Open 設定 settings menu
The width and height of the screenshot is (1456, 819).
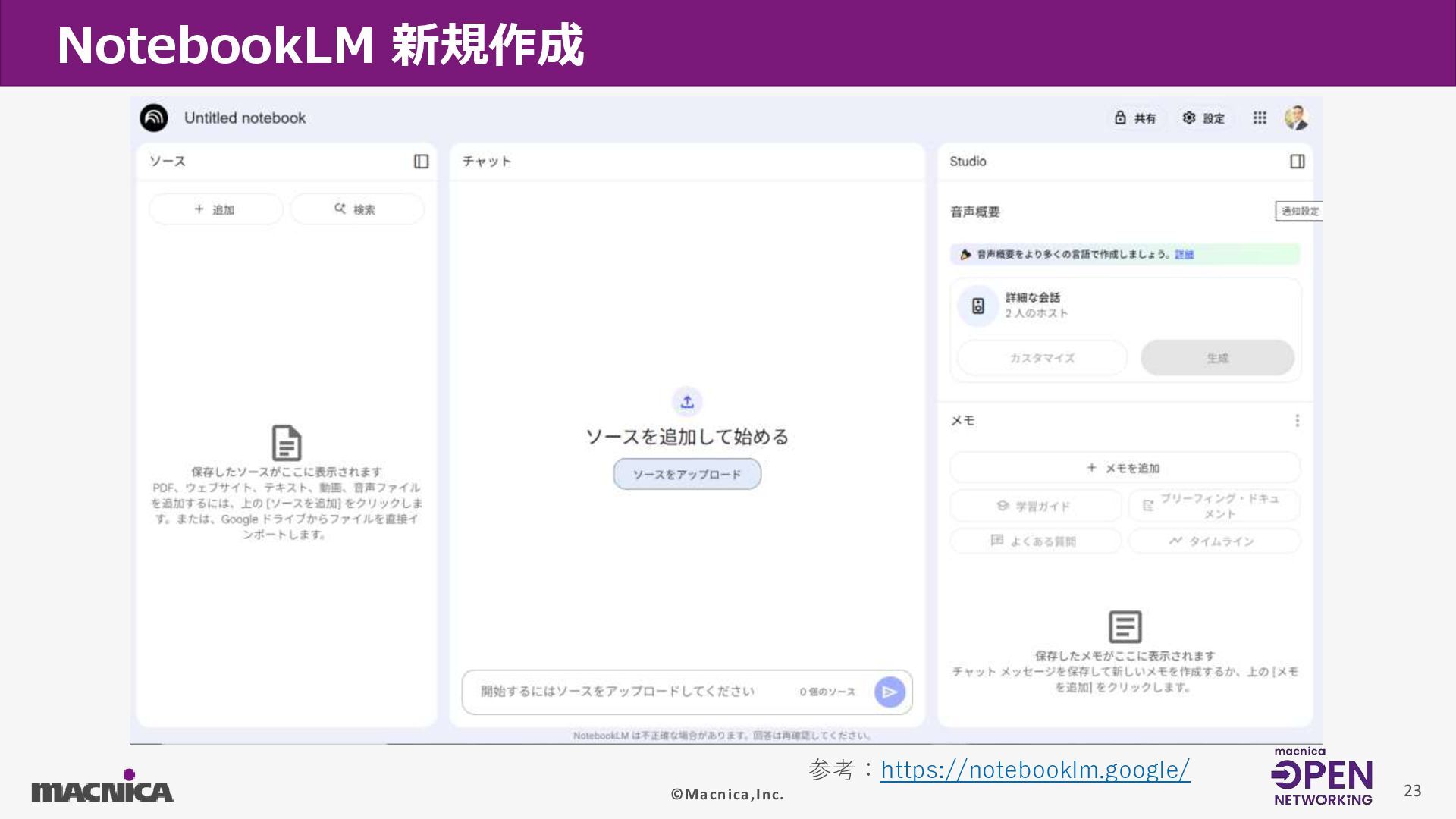tap(1203, 118)
